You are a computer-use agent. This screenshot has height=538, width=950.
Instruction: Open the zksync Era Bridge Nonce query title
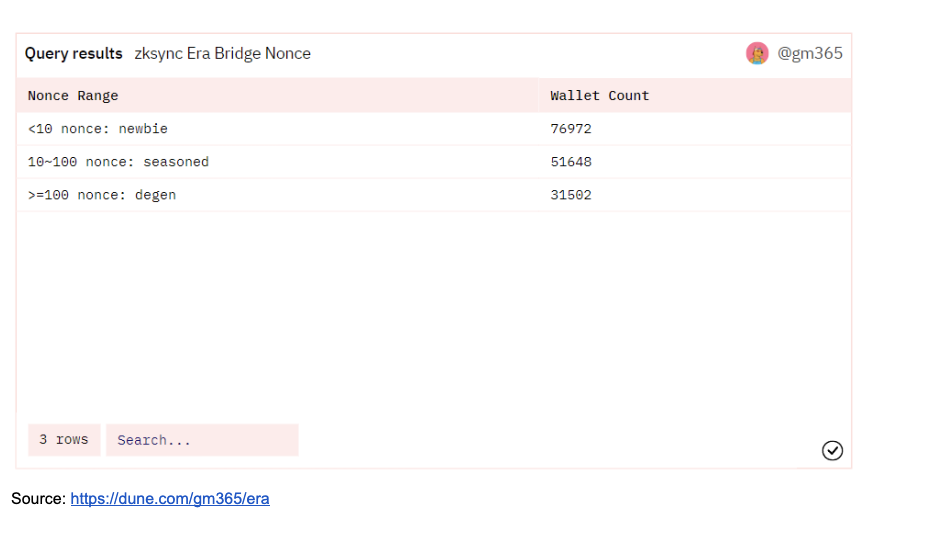click(222, 53)
